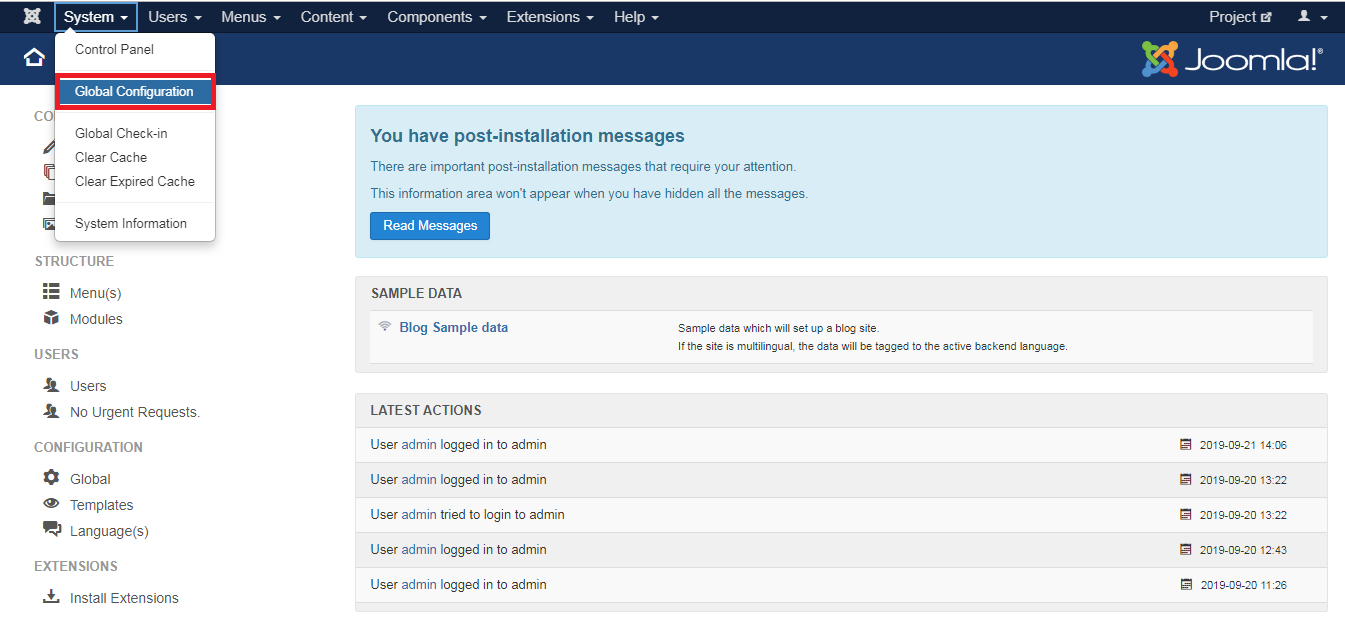This screenshot has height=627, width=1345.
Task: Click the SAMPLE DATA heading
Action: pyautogui.click(x=416, y=293)
